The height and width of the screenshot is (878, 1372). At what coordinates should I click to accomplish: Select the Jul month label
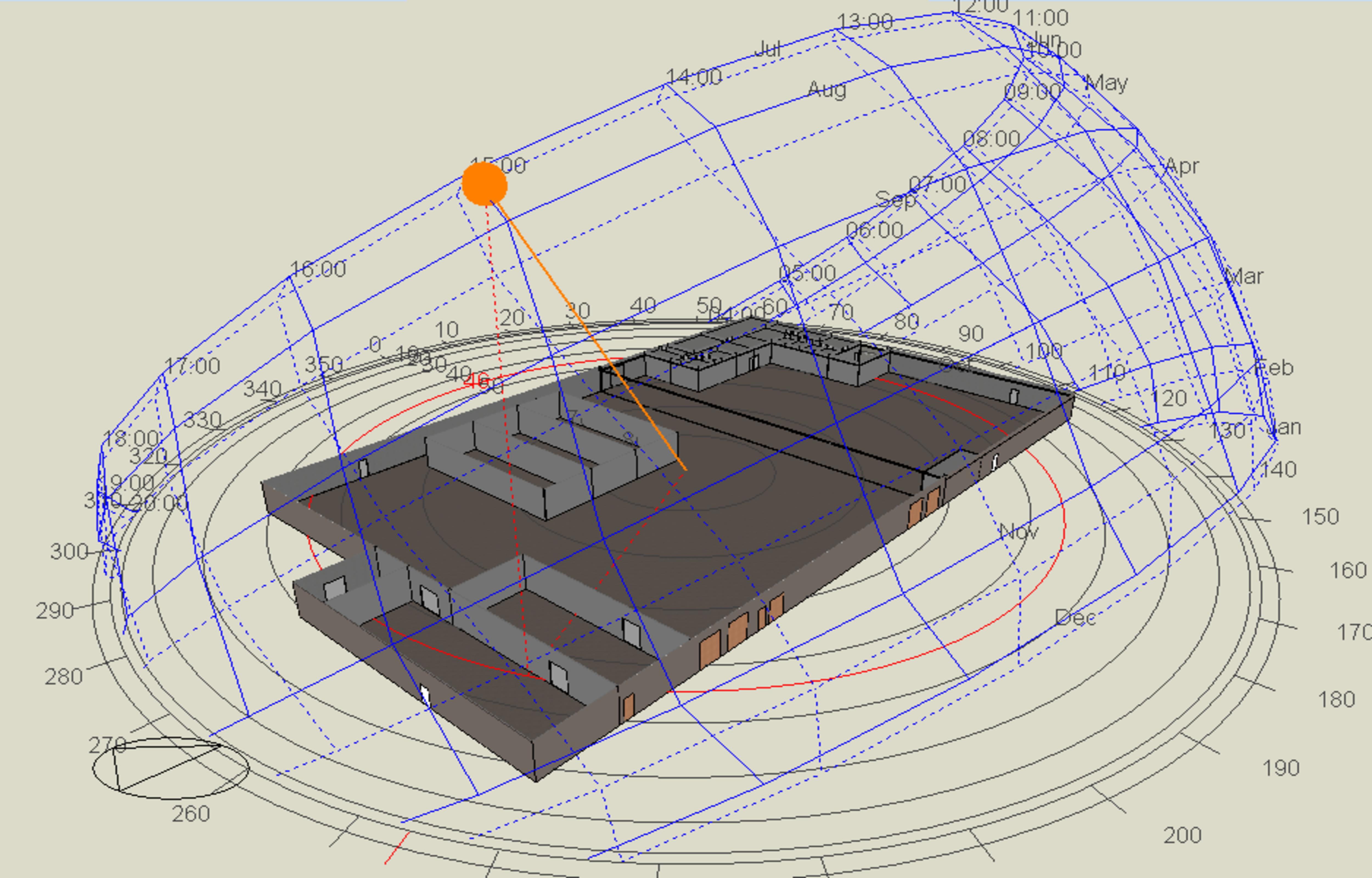[x=767, y=49]
